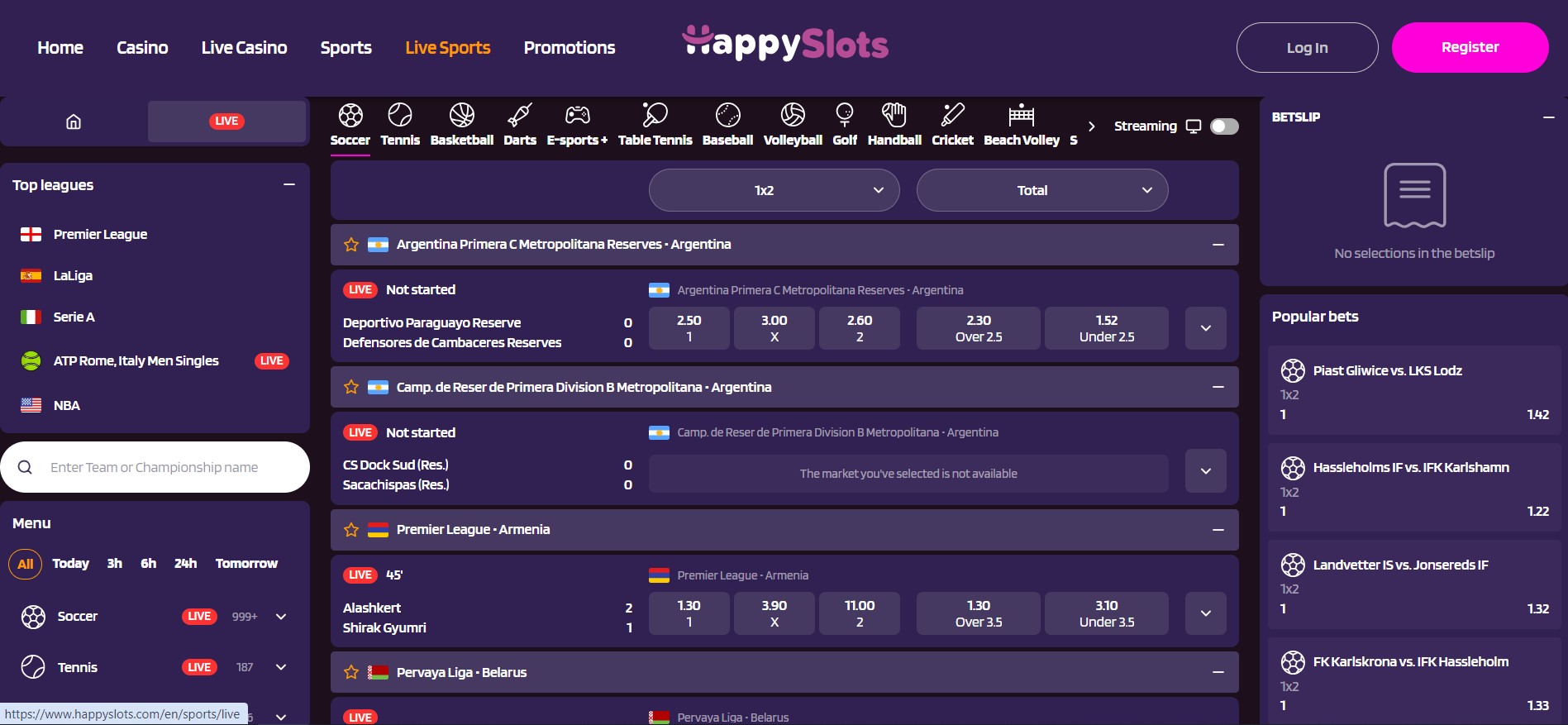
Task: Expand more markets for Deportivo Paraguayo Reserve match
Action: (1205, 328)
